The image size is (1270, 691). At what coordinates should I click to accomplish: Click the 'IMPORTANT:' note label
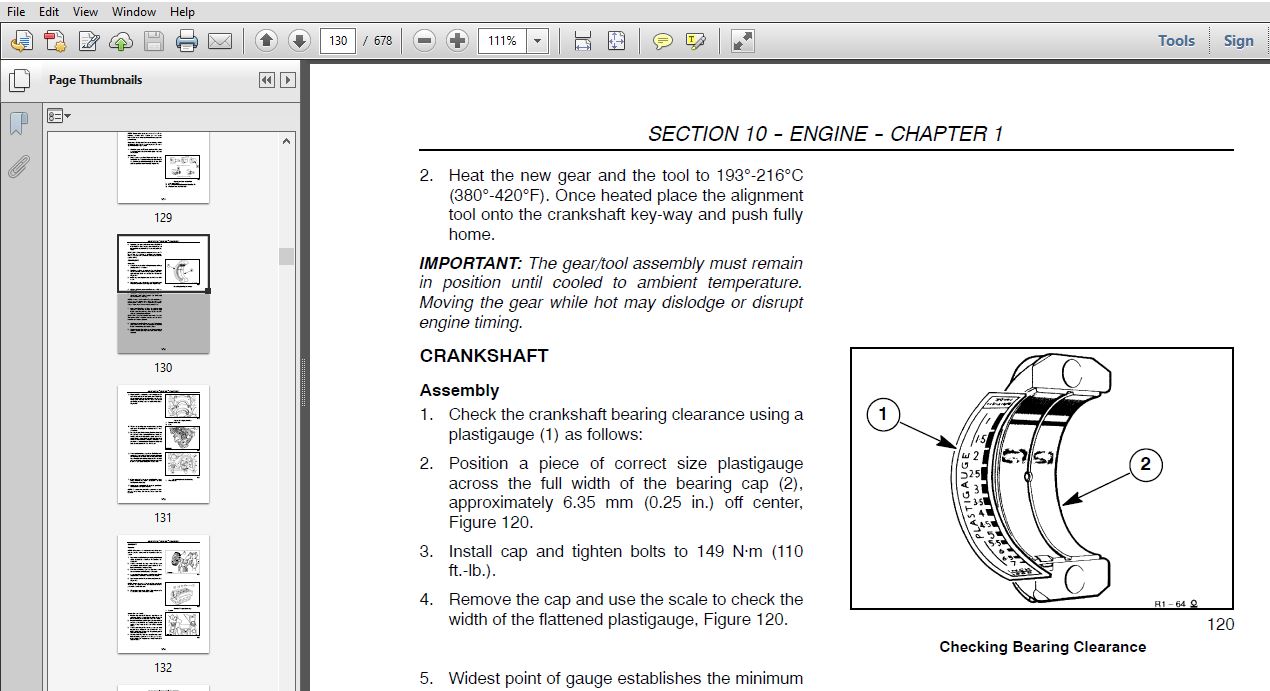click(x=471, y=264)
